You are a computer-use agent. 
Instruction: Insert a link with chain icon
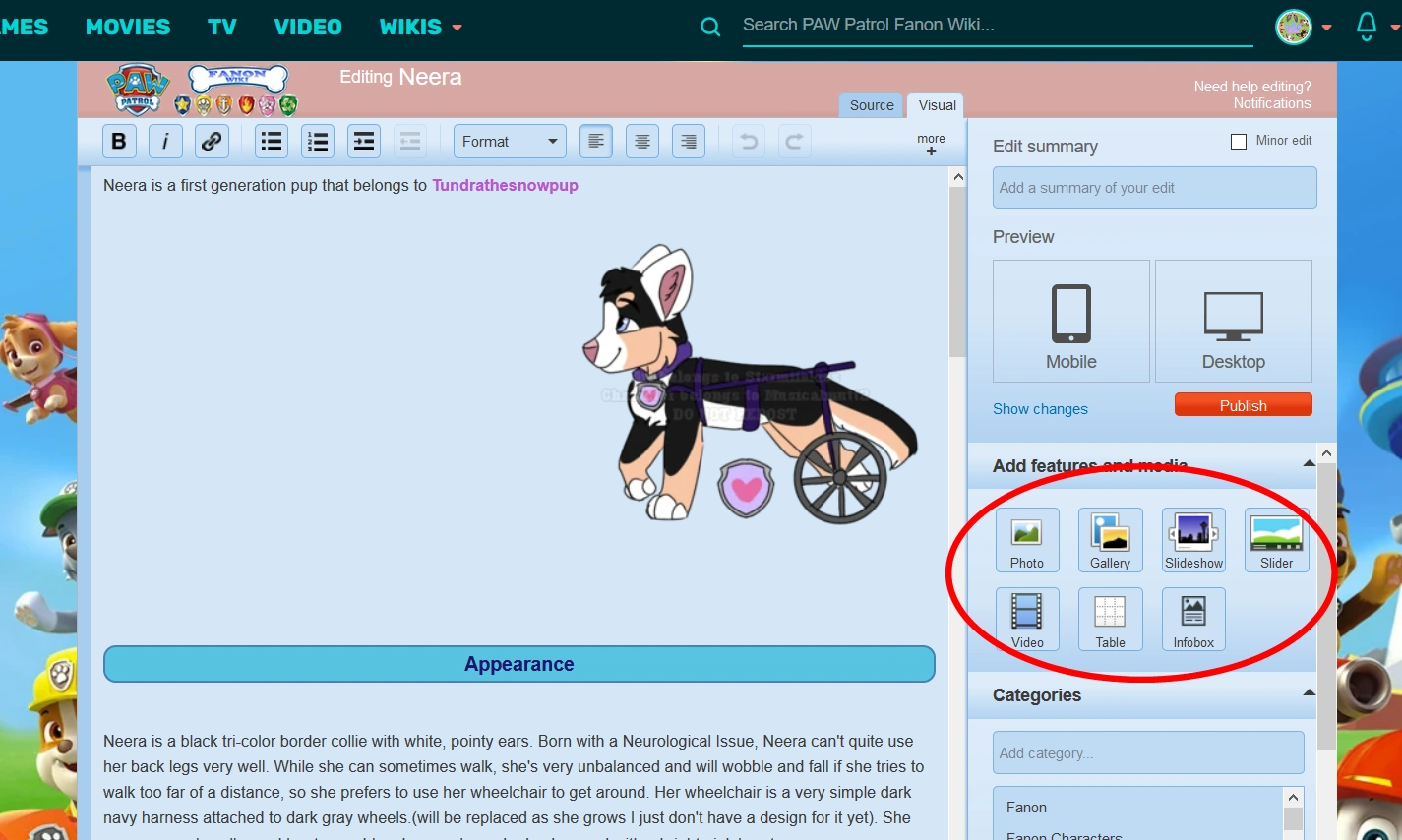click(x=212, y=142)
